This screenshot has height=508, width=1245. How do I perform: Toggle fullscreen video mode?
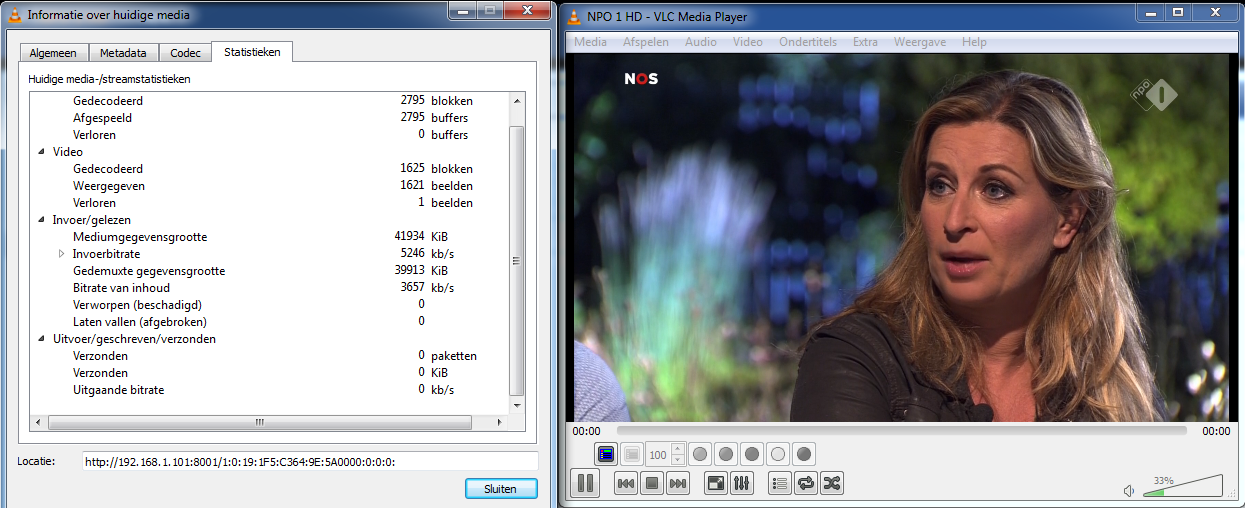(x=716, y=484)
